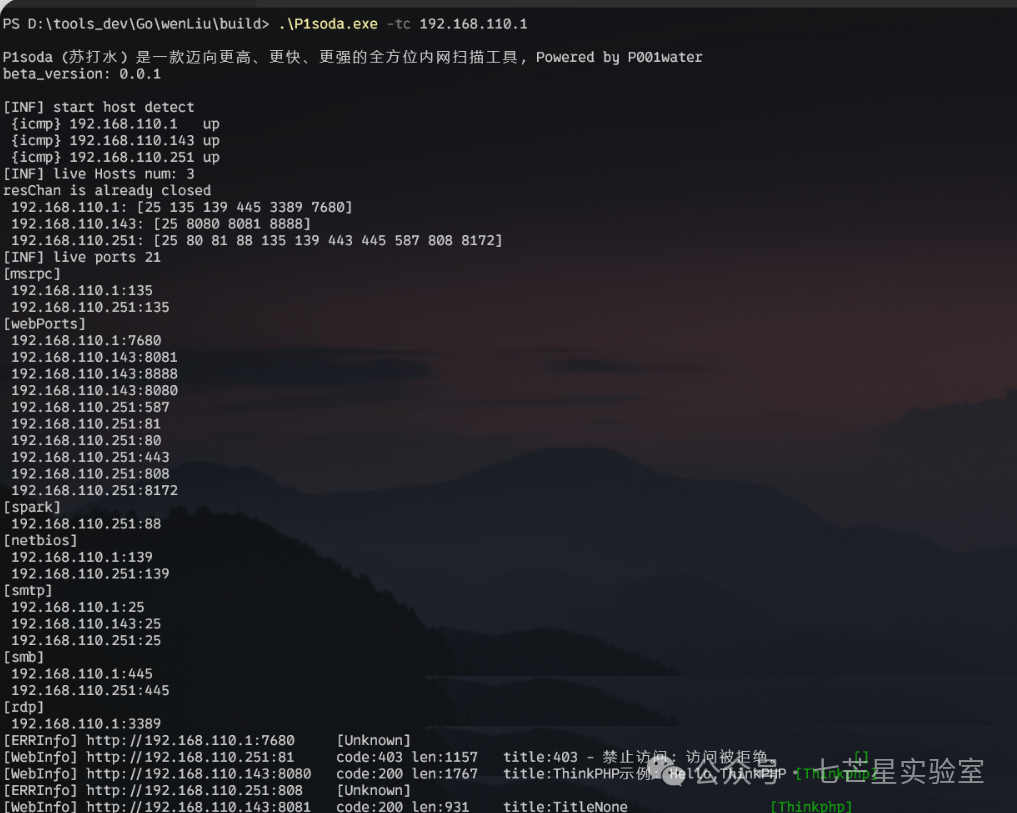Screen dimensions: 1017x813
Task: Click green '[Thinkphp]' tag on last line
Action: 811,807
